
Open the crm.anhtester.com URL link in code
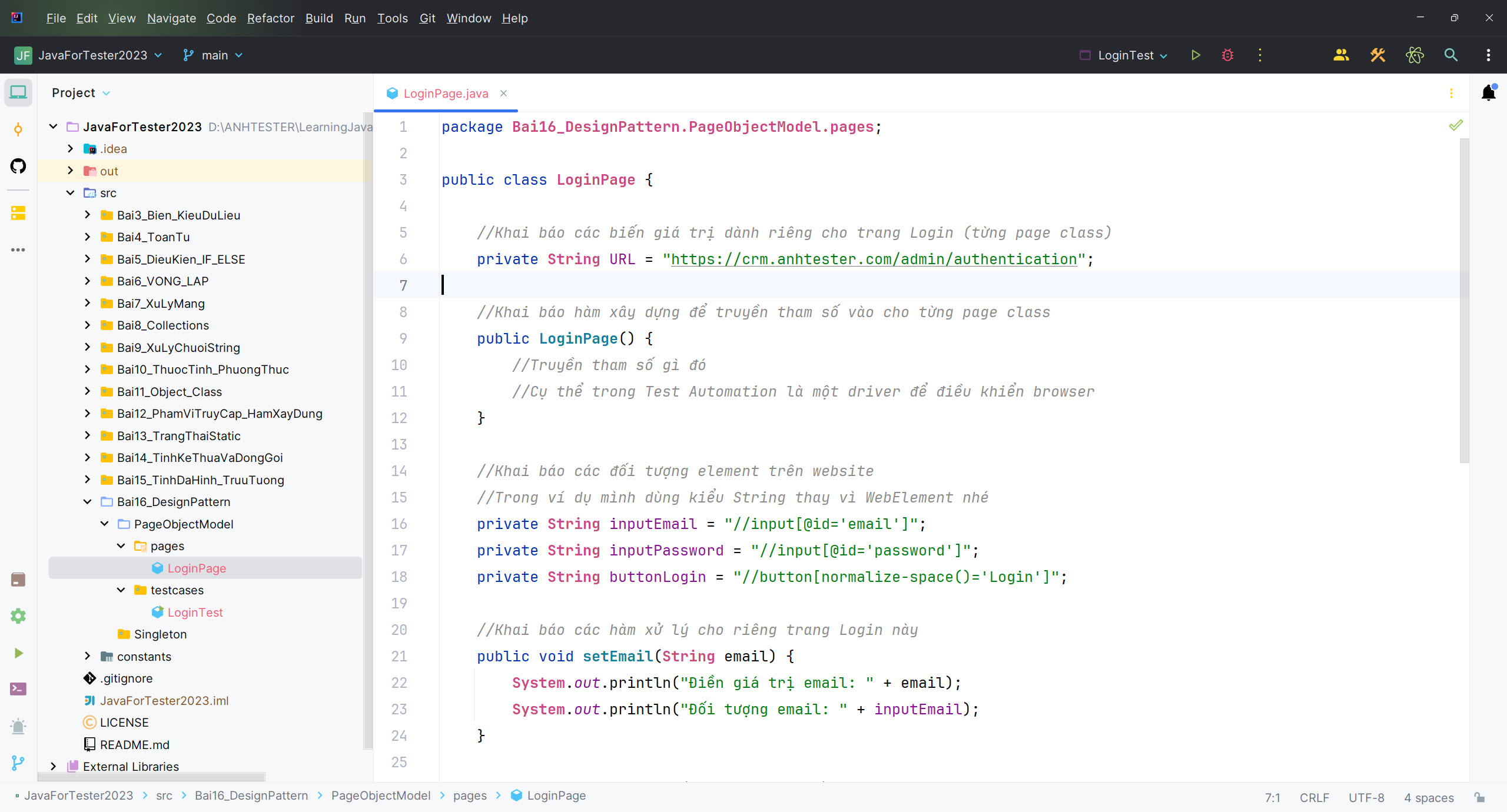point(874,259)
